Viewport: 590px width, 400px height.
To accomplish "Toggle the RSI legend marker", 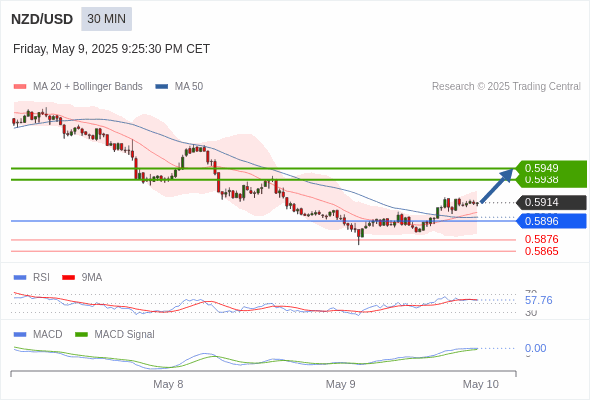I will click(x=20, y=278).
